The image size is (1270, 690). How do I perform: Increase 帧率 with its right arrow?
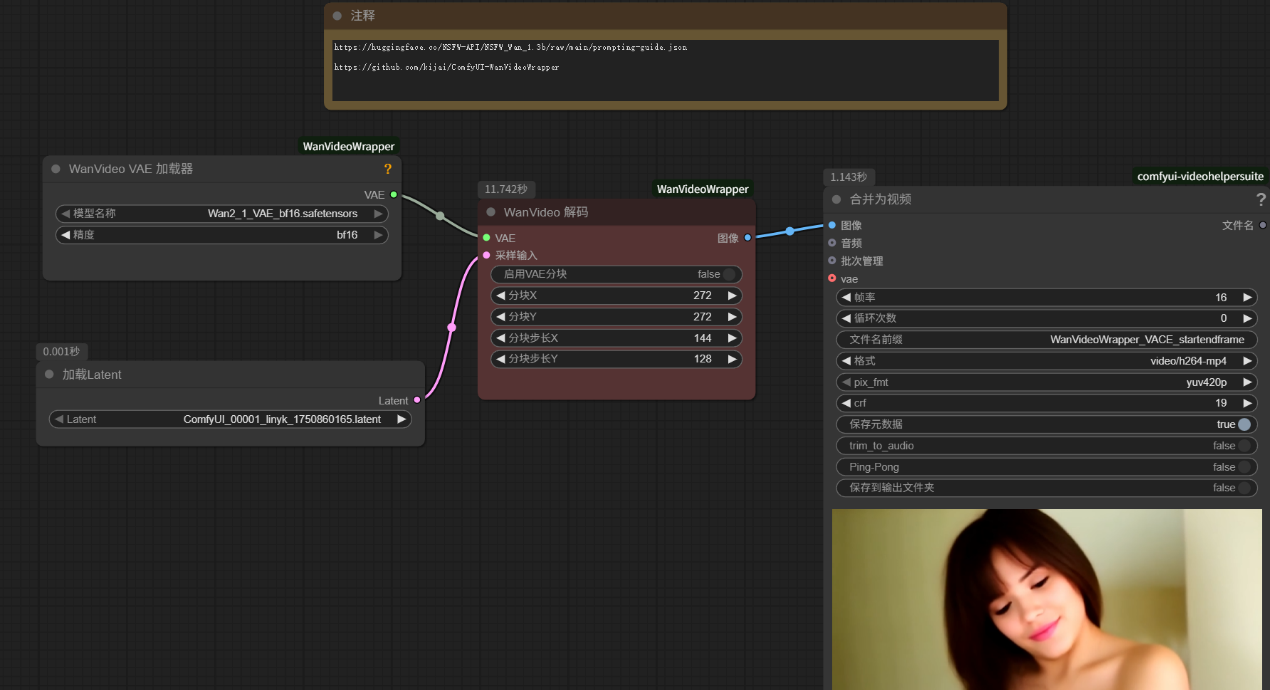click(x=1247, y=297)
